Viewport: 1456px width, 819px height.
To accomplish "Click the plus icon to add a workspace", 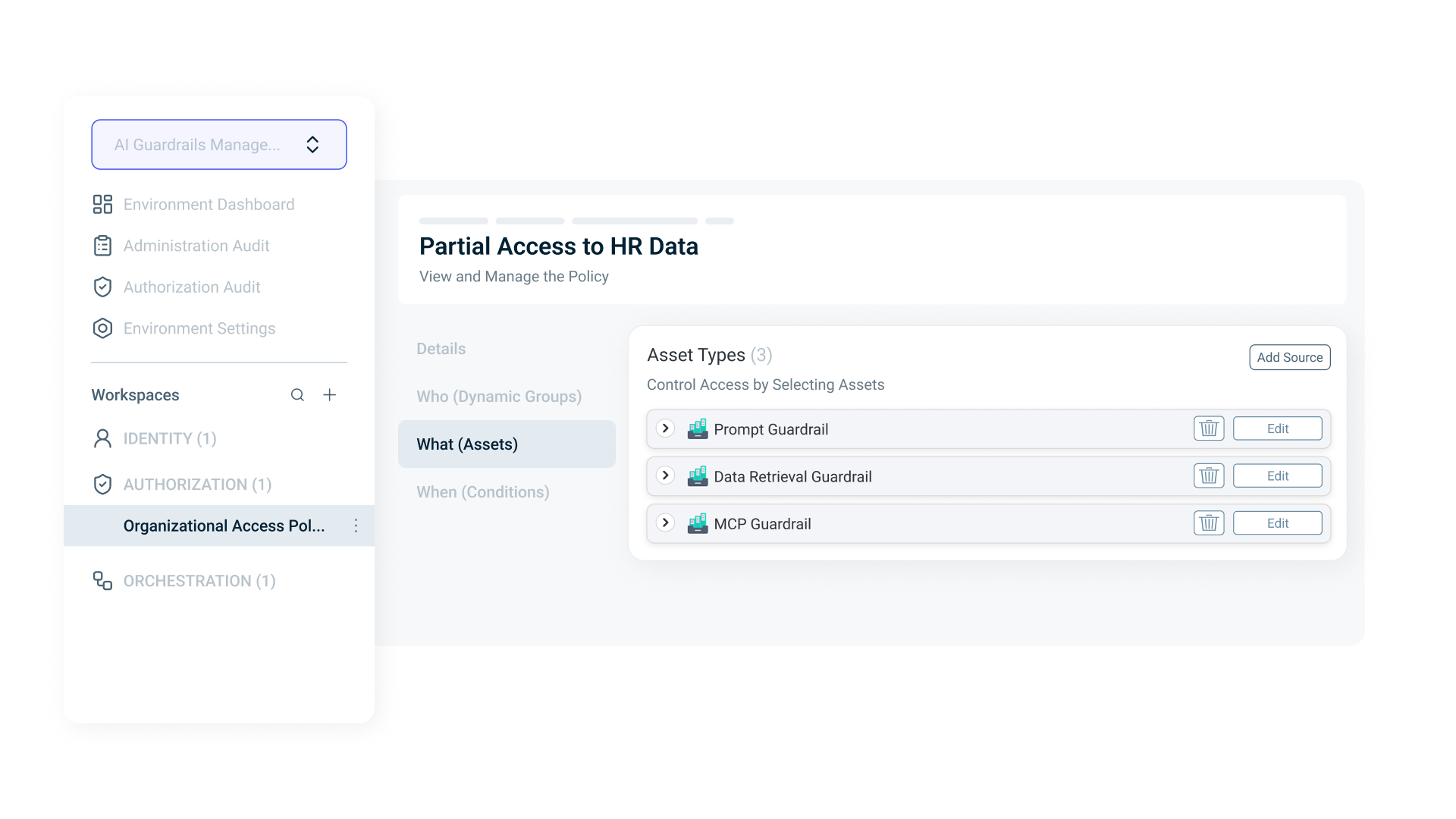I will [330, 394].
